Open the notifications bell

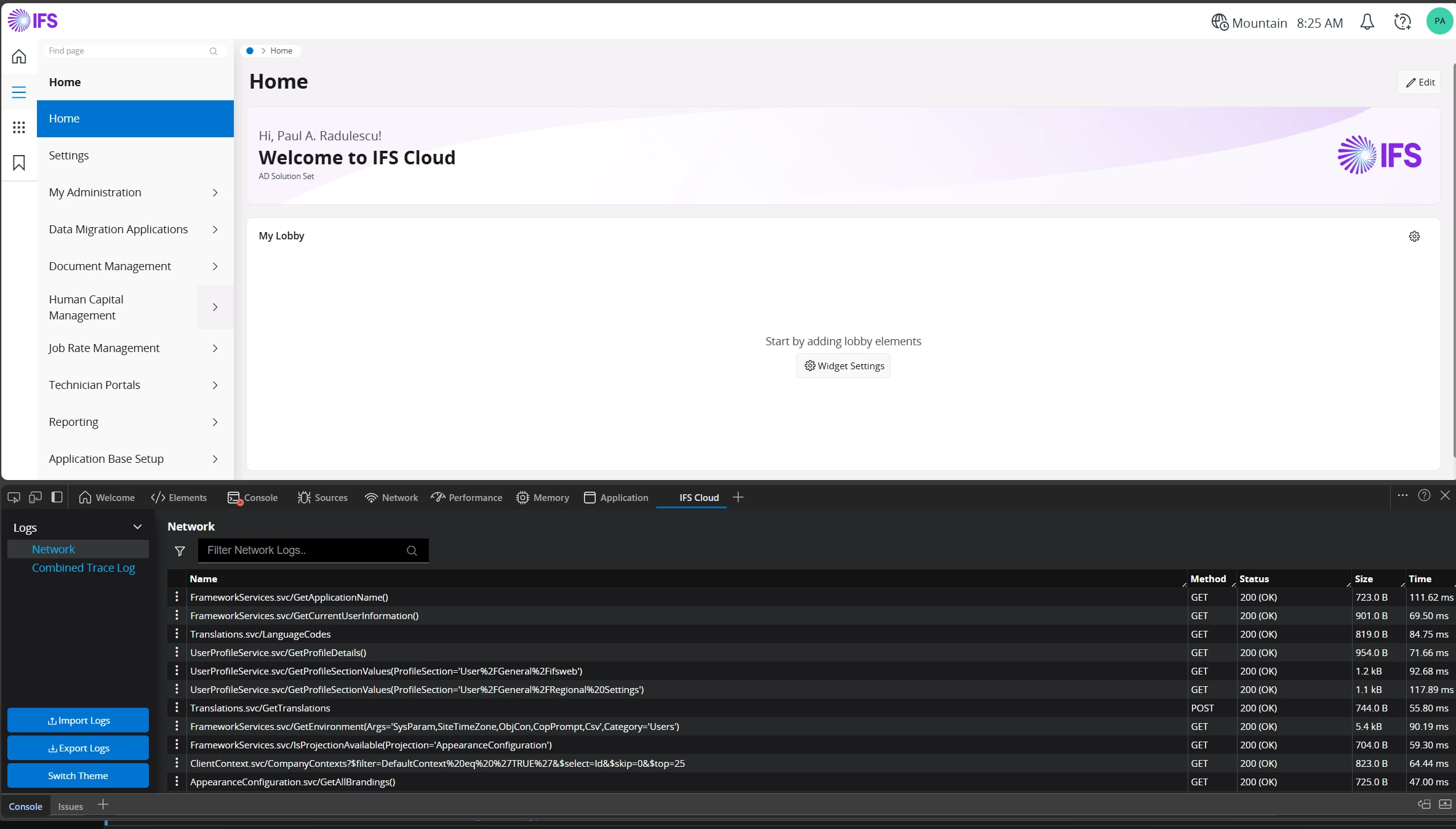pyautogui.click(x=1367, y=22)
